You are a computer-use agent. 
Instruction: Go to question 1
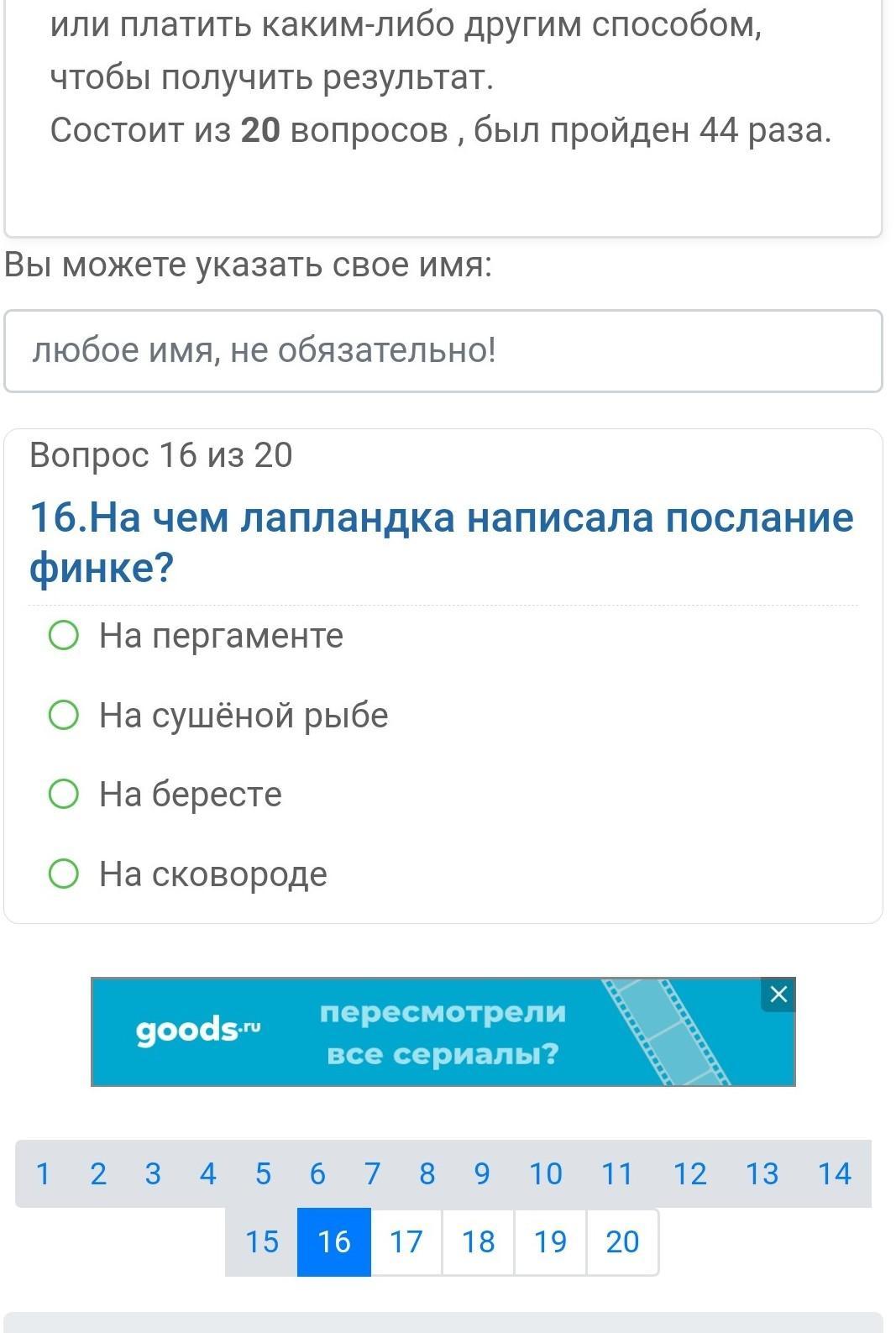(44, 1173)
